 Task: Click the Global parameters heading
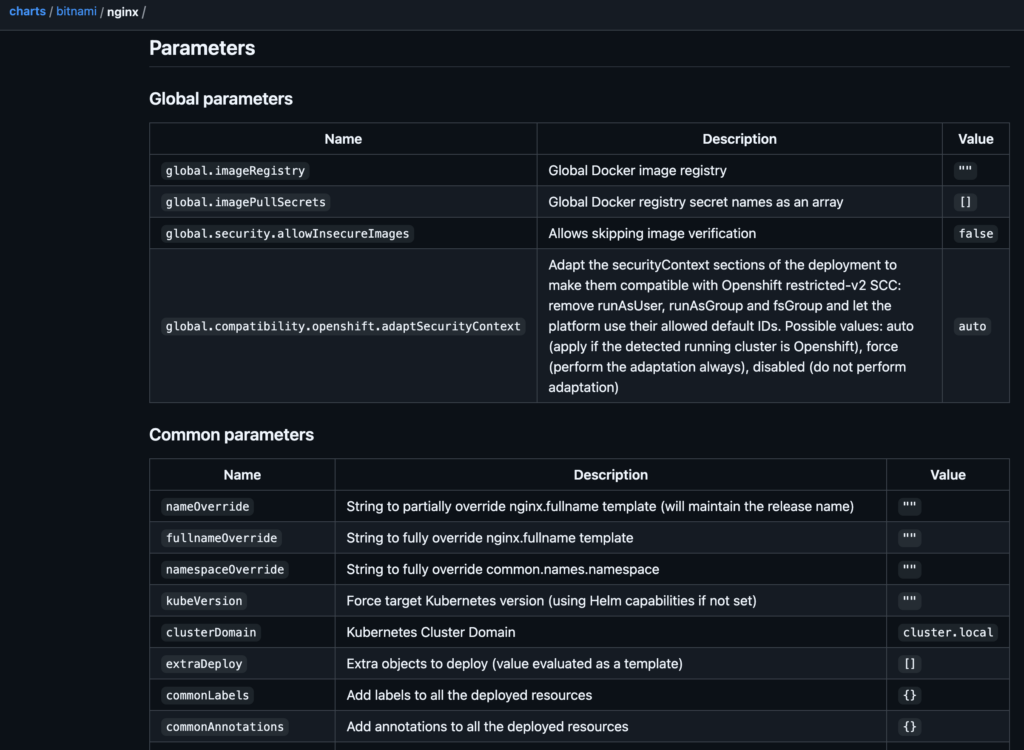[221, 99]
